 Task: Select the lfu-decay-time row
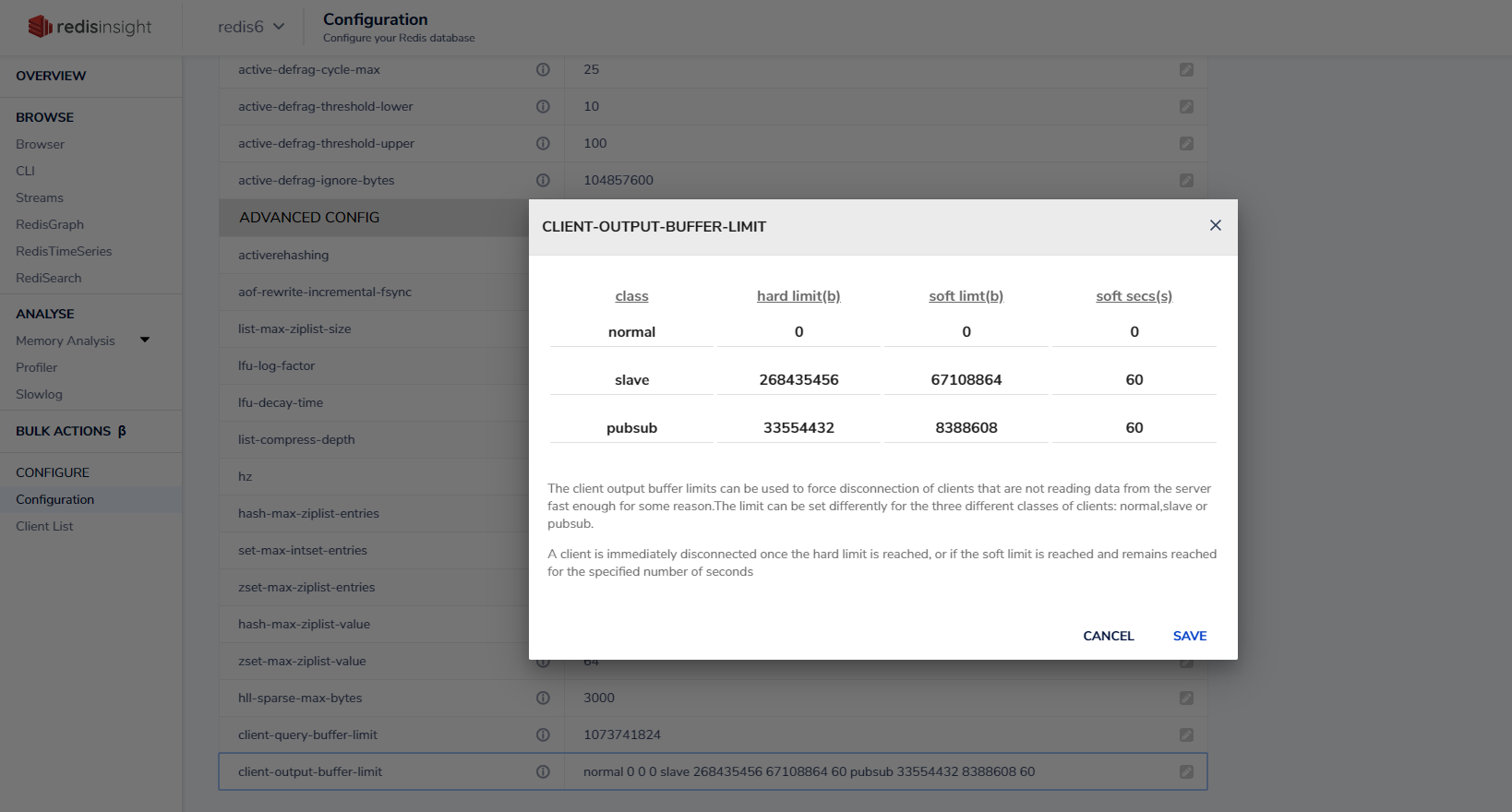point(374,402)
